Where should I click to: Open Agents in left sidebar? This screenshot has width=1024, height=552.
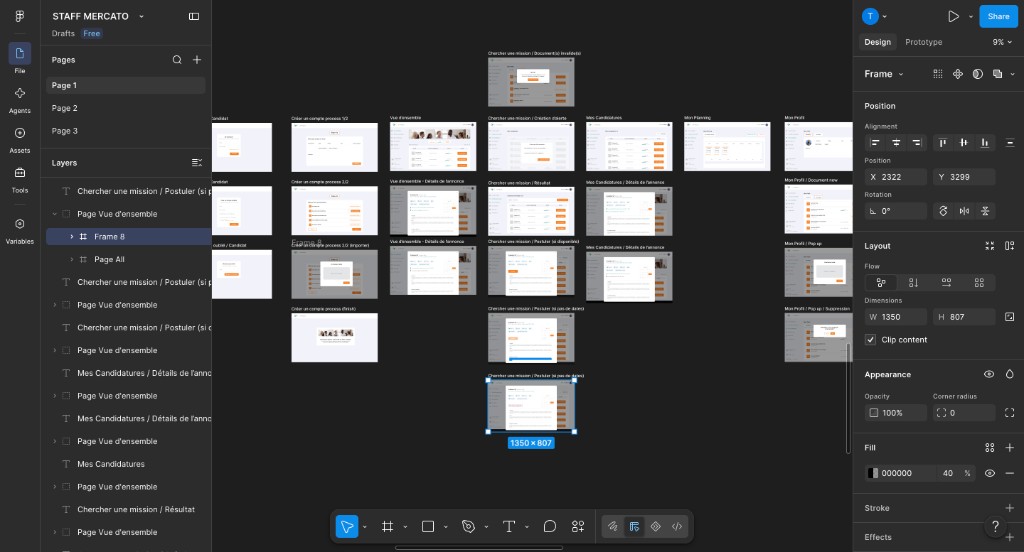(x=20, y=100)
